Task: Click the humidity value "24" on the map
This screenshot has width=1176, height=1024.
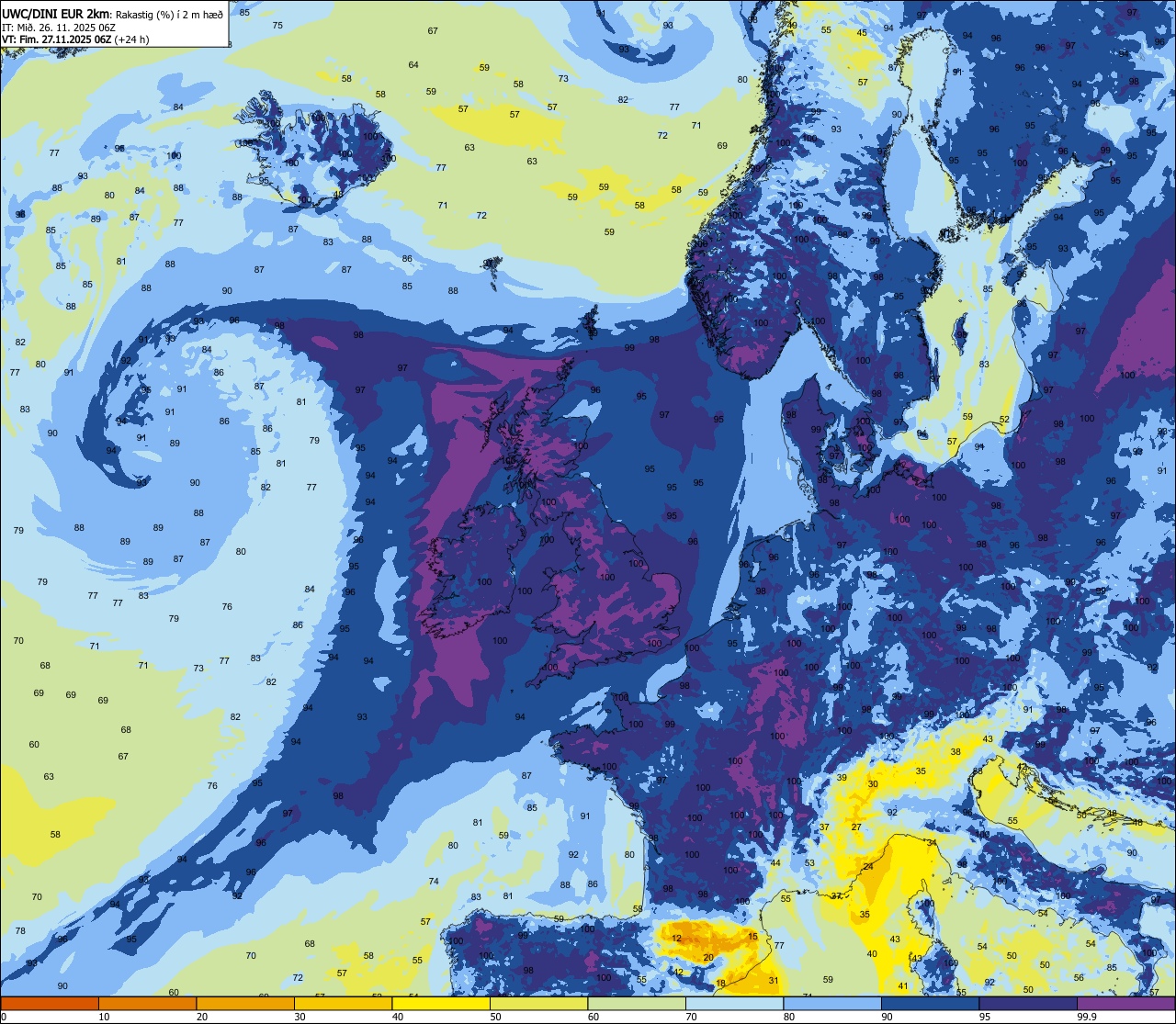Action: pyautogui.click(x=867, y=867)
